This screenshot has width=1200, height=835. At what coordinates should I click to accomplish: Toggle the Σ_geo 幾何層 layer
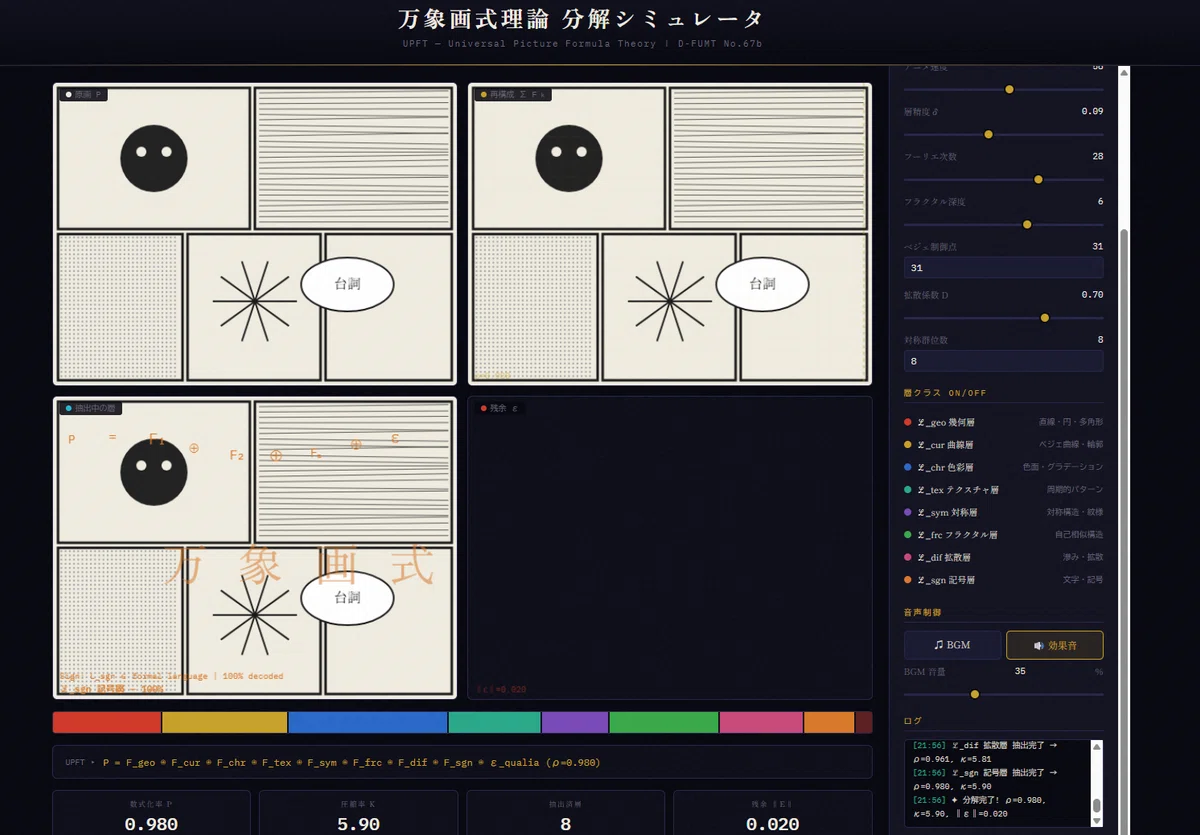point(1003,422)
